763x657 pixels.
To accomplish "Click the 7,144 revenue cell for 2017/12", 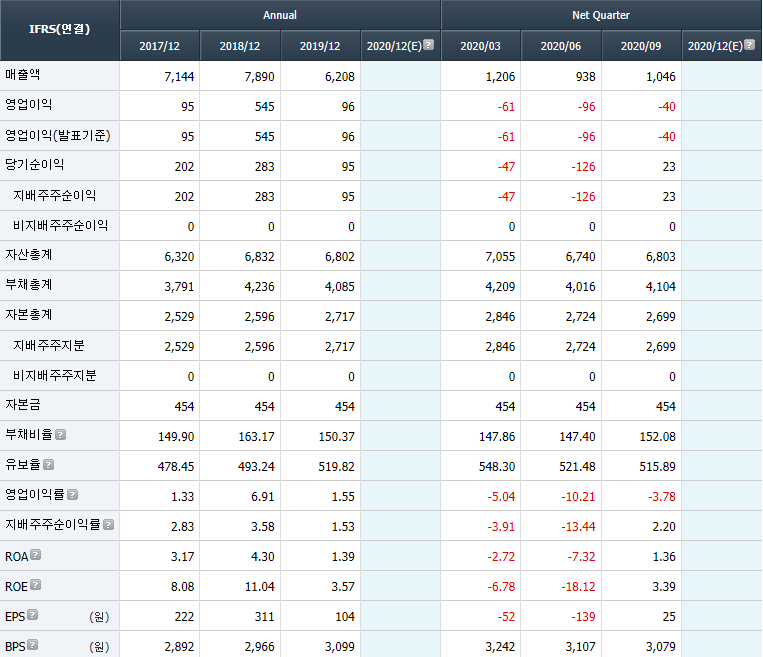I will (x=179, y=76).
